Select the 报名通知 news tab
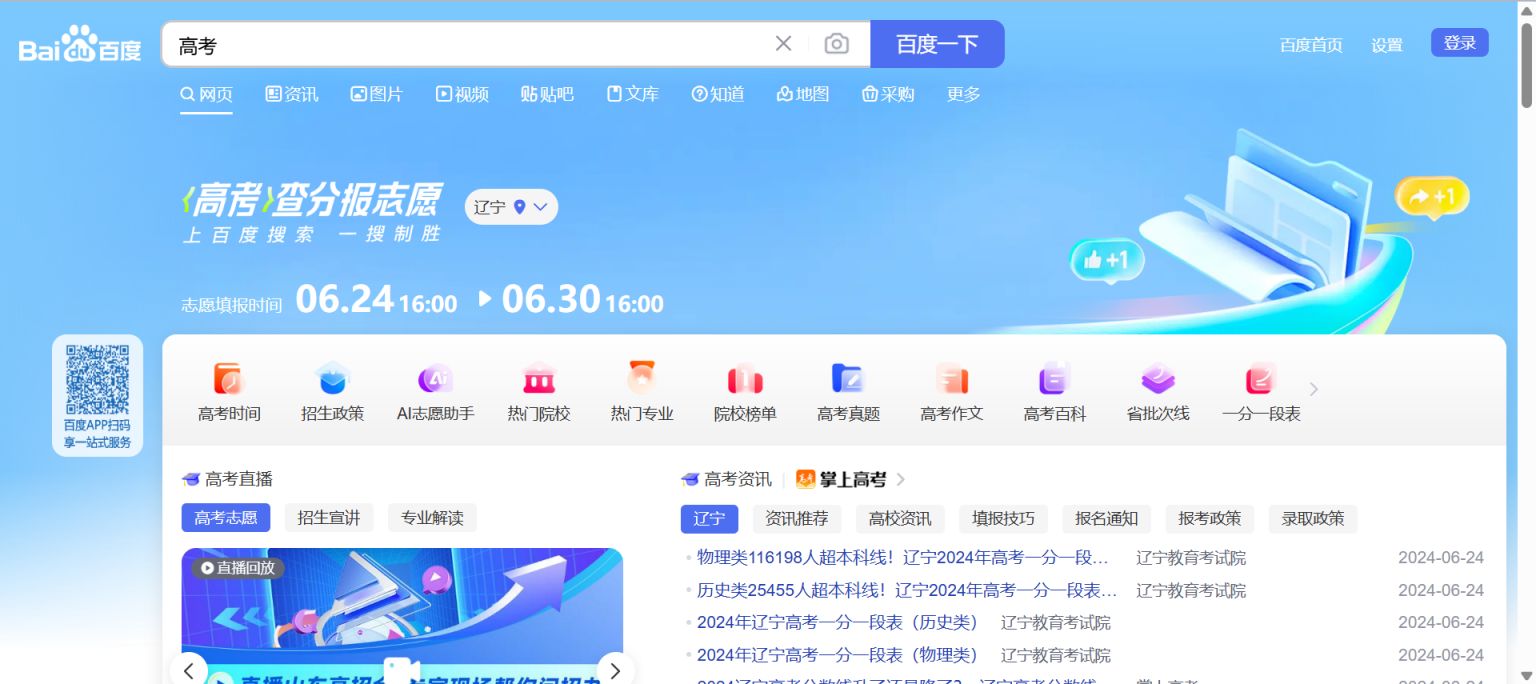Screen dimensions: 1536x684 coord(1106,519)
